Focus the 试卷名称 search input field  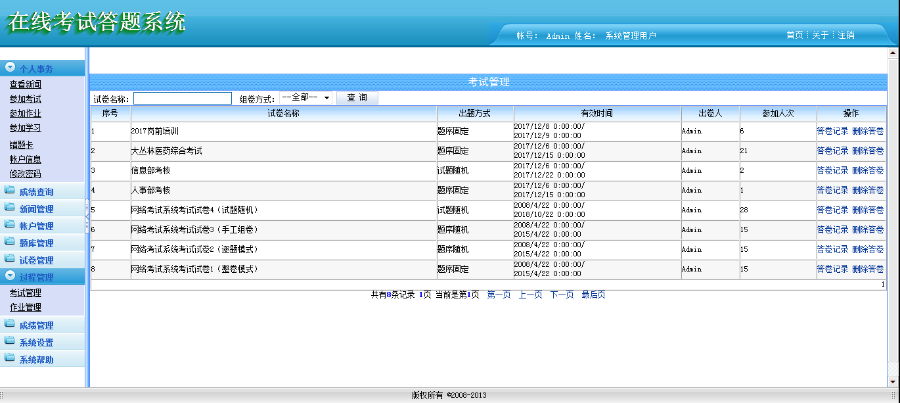tap(183, 98)
